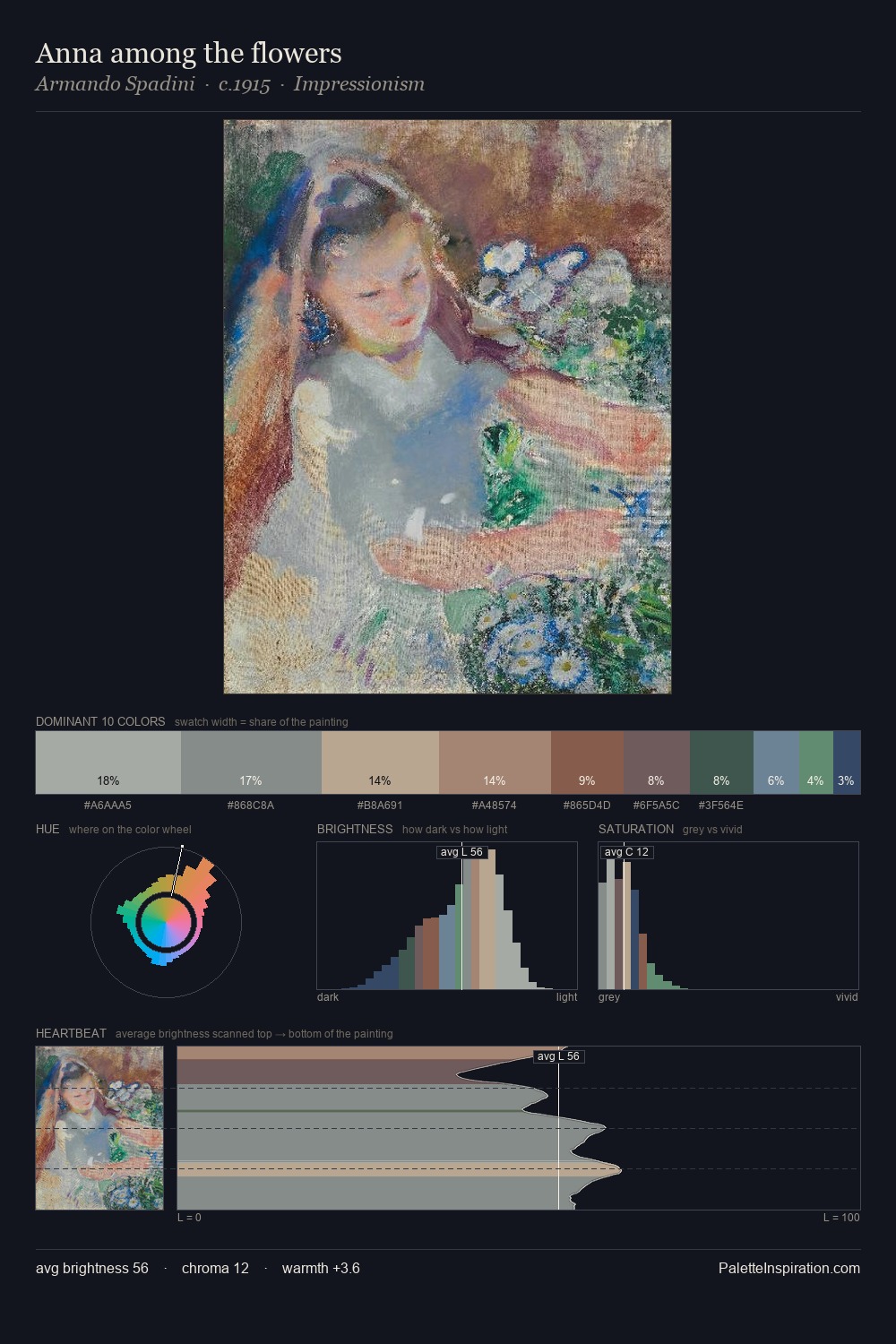The height and width of the screenshot is (1344, 896).
Task: Click the title 'Anna among the flowers'
Action: [188, 54]
